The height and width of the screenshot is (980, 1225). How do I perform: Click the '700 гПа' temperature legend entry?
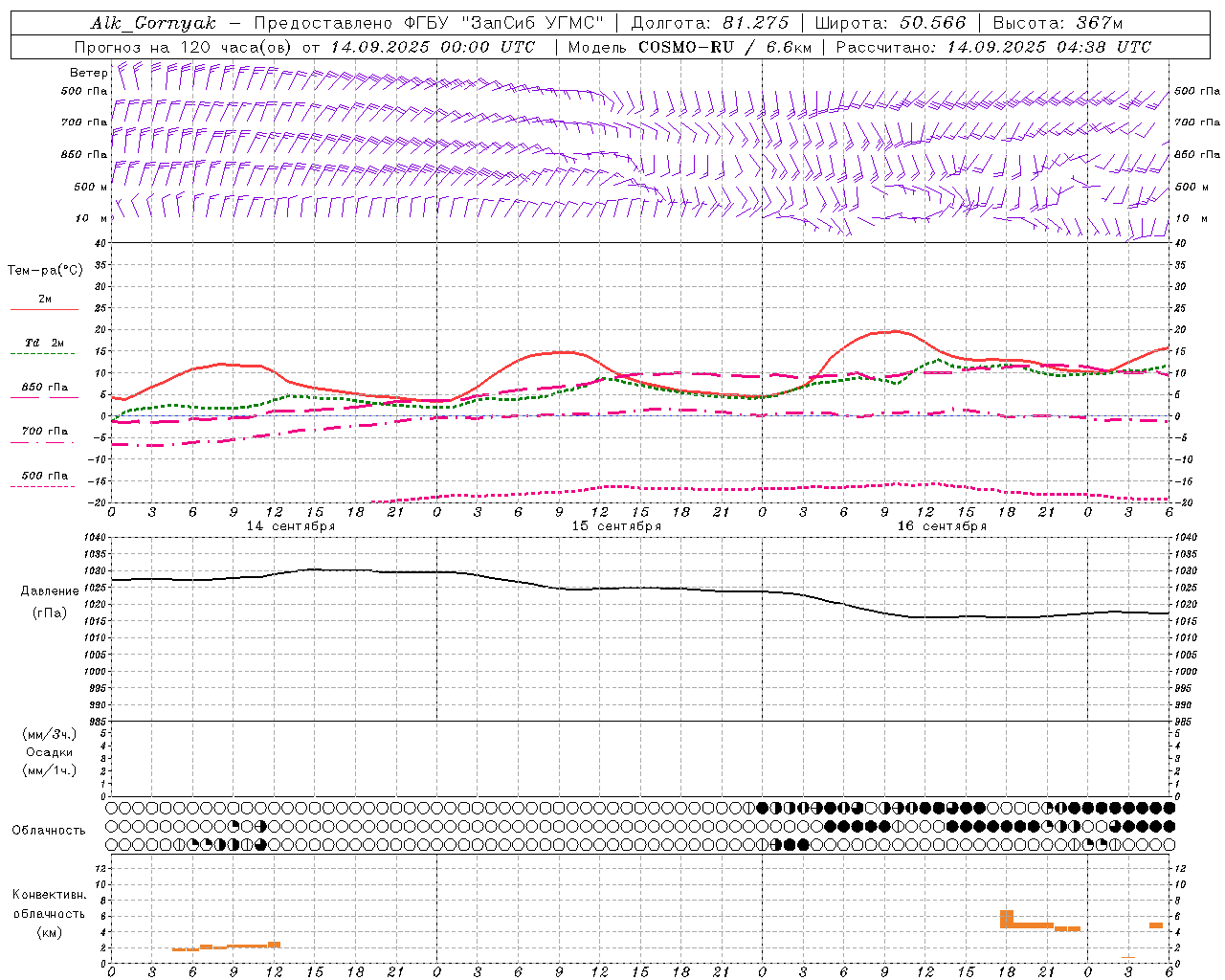tap(44, 432)
